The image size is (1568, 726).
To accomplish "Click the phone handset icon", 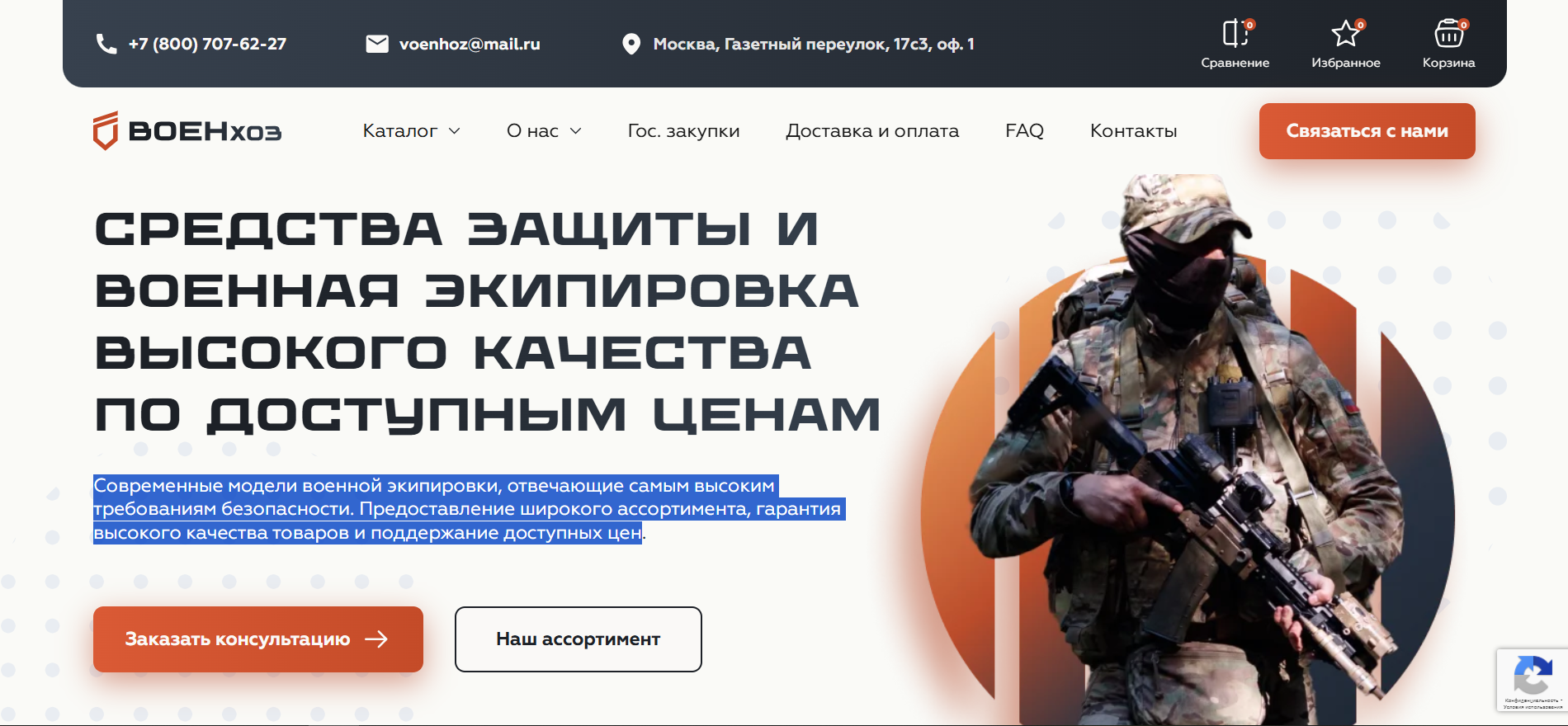I will point(106,44).
